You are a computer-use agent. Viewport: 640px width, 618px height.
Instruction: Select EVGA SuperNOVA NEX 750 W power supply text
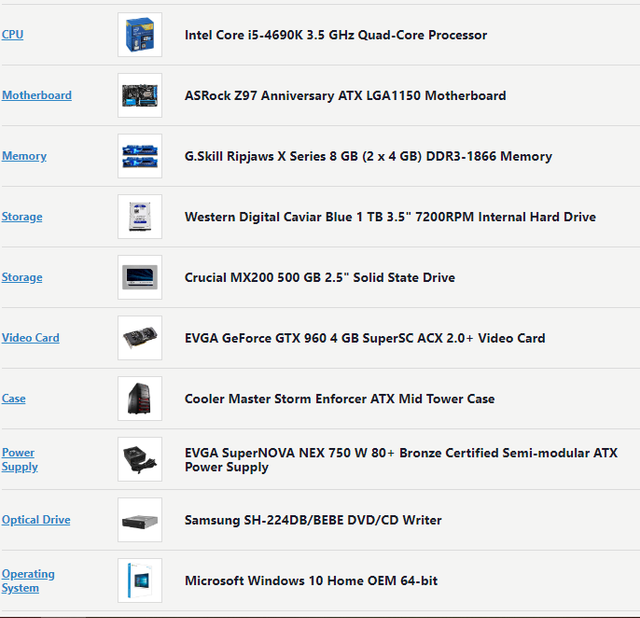[401, 460]
